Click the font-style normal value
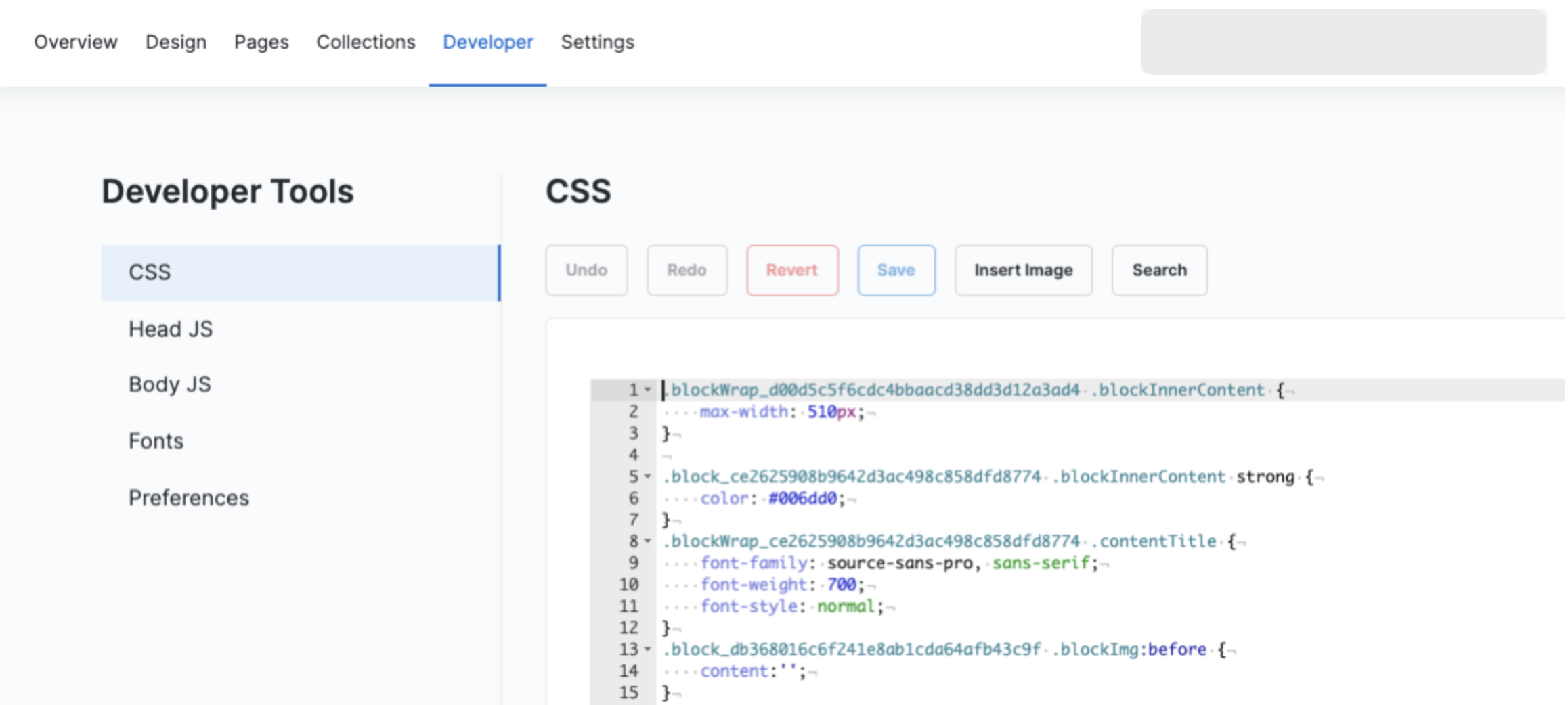 coord(846,606)
